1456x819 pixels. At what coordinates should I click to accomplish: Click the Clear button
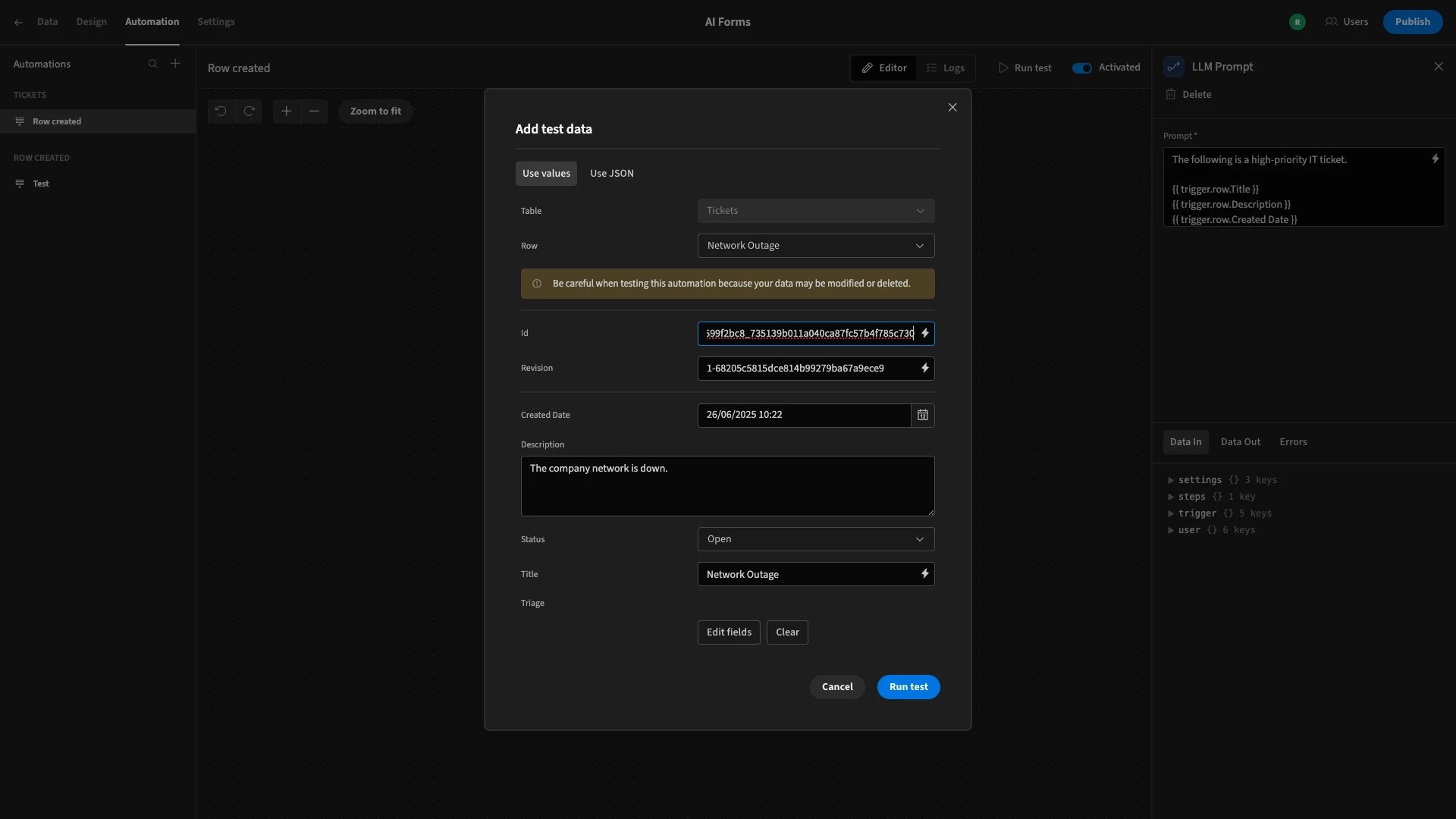(787, 632)
